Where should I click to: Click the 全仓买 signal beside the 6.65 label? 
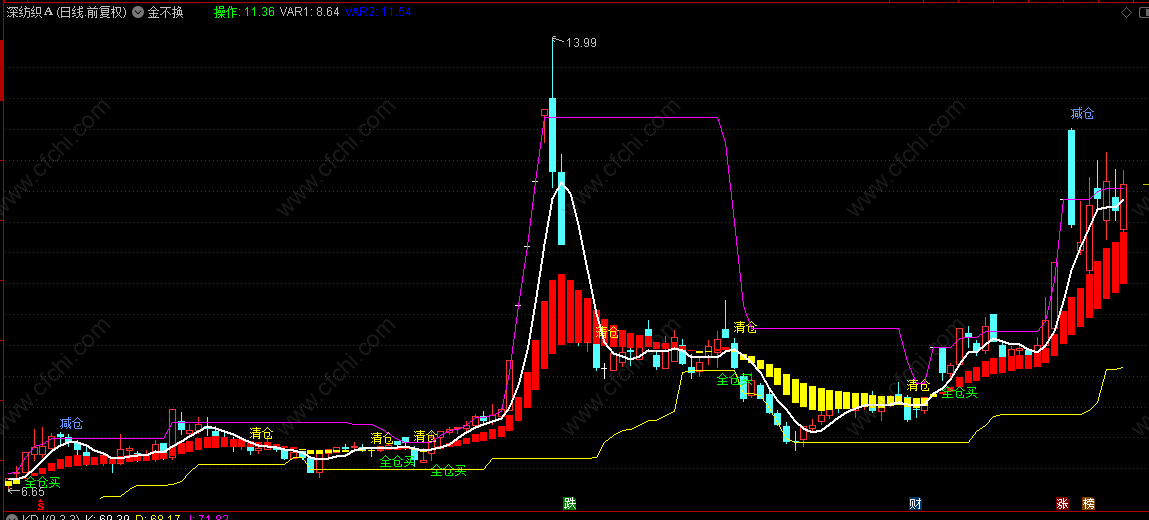pos(43,482)
